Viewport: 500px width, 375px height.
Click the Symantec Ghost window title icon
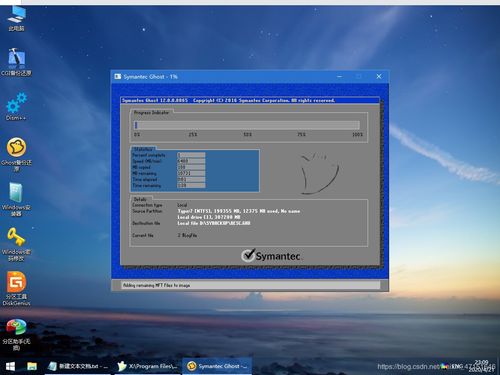point(118,76)
